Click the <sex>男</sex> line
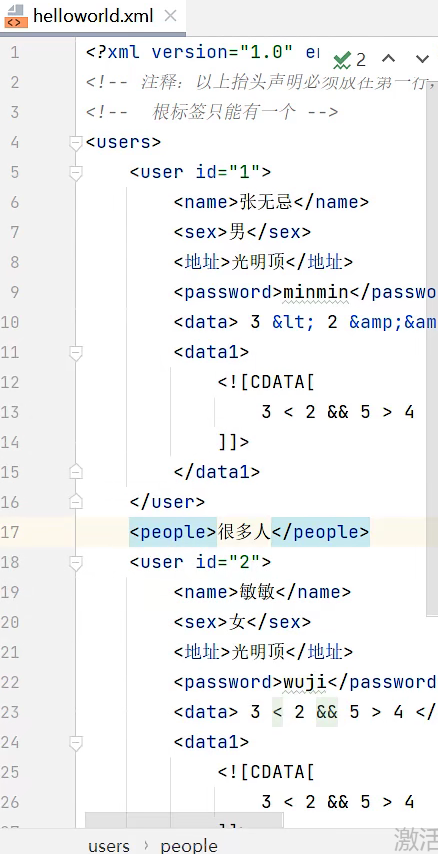Viewport: 438px width, 854px height. tap(242, 233)
